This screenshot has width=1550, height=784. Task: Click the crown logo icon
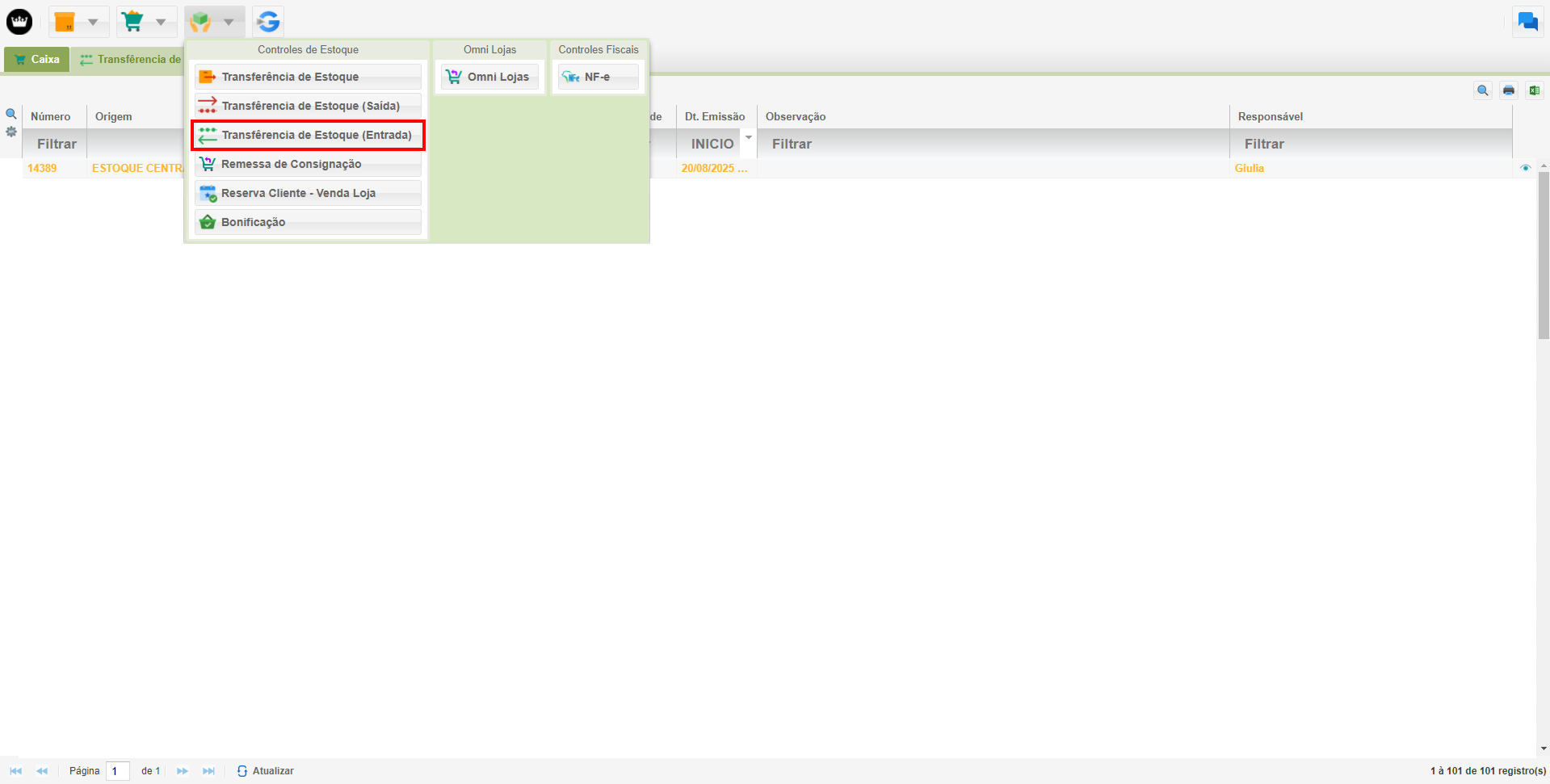point(19,22)
